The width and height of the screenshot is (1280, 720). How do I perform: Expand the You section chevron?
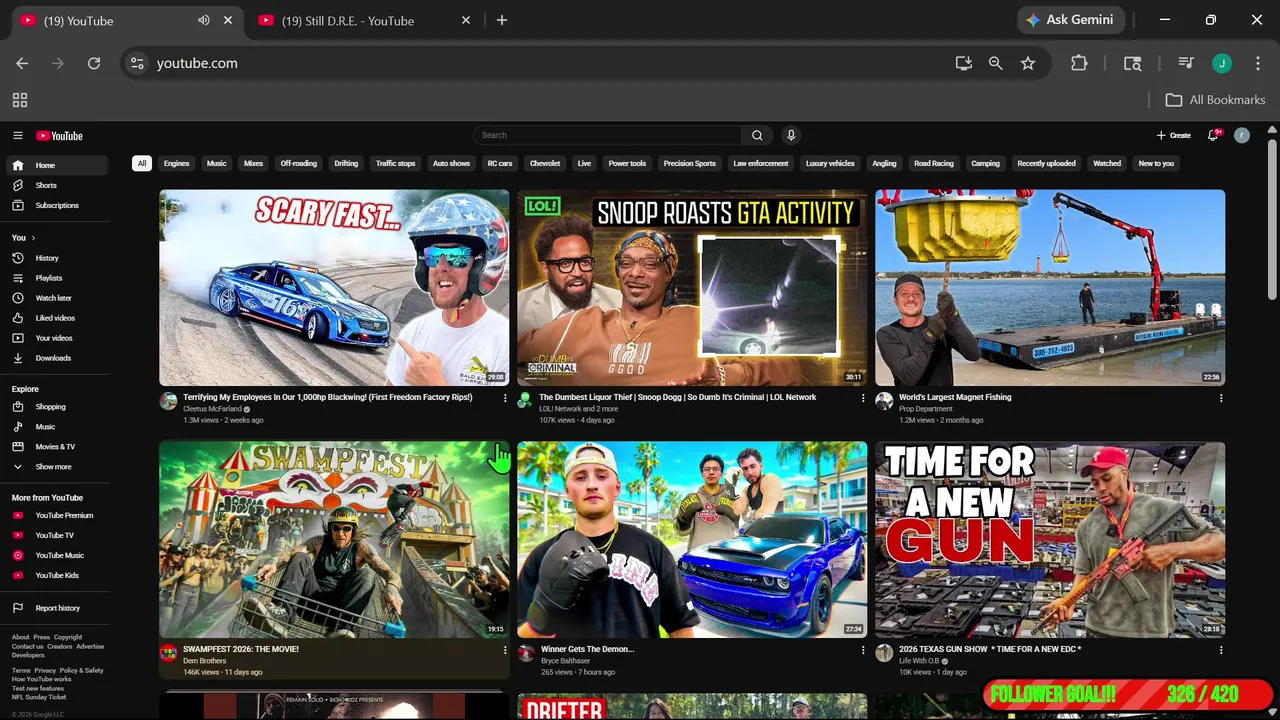pyautogui.click(x=33, y=238)
